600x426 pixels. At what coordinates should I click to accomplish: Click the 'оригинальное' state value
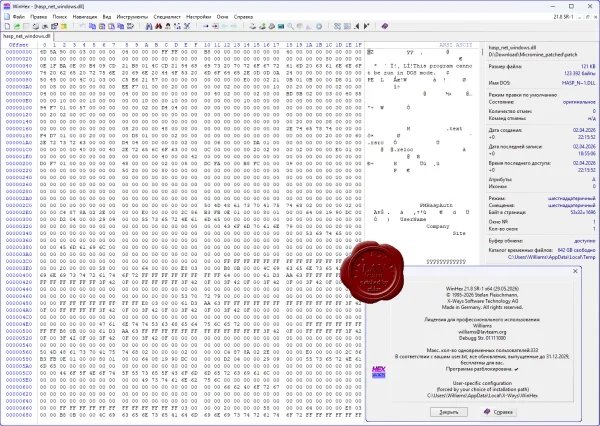tap(579, 103)
